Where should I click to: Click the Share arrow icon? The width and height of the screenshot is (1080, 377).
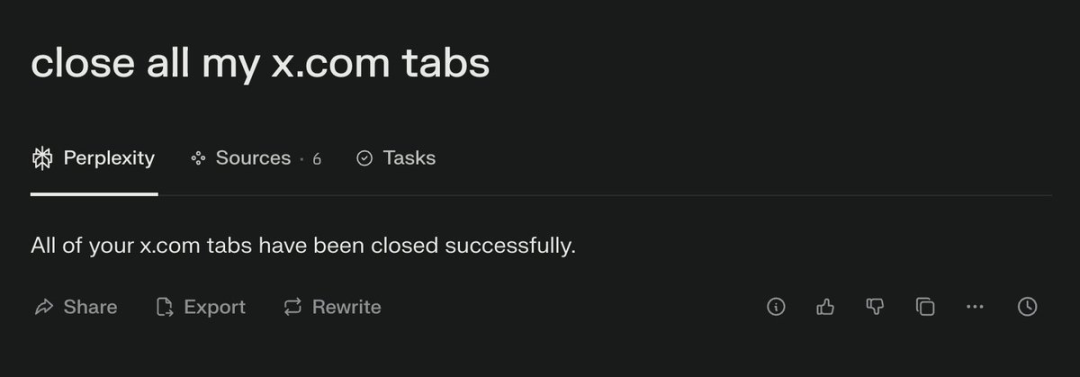(x=43, y=307)
